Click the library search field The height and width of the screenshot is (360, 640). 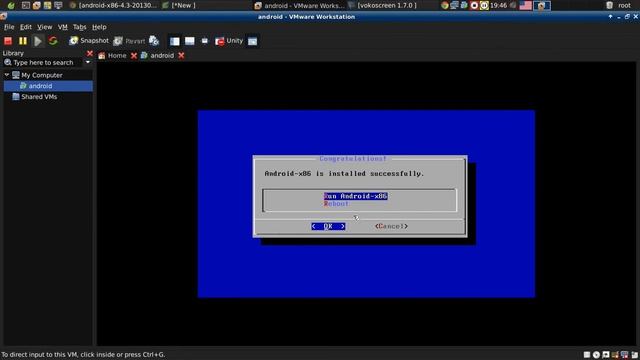tap(43, 62)
